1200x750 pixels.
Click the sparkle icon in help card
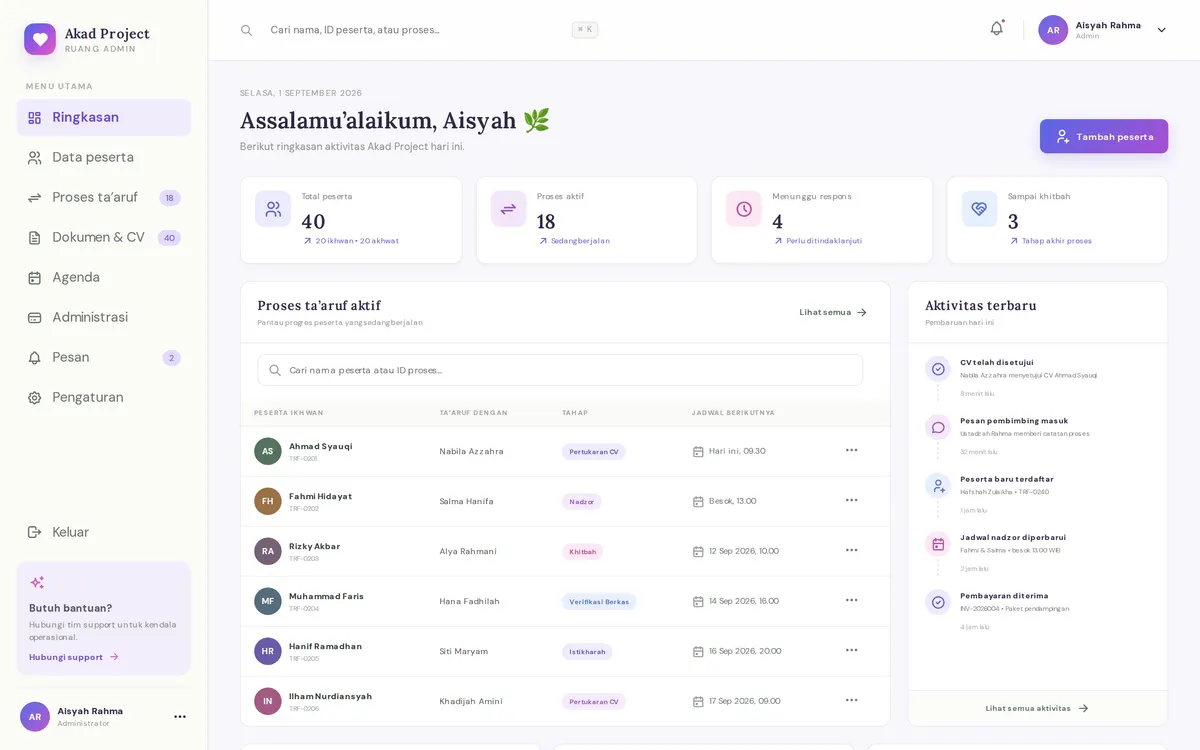(37, 582)
